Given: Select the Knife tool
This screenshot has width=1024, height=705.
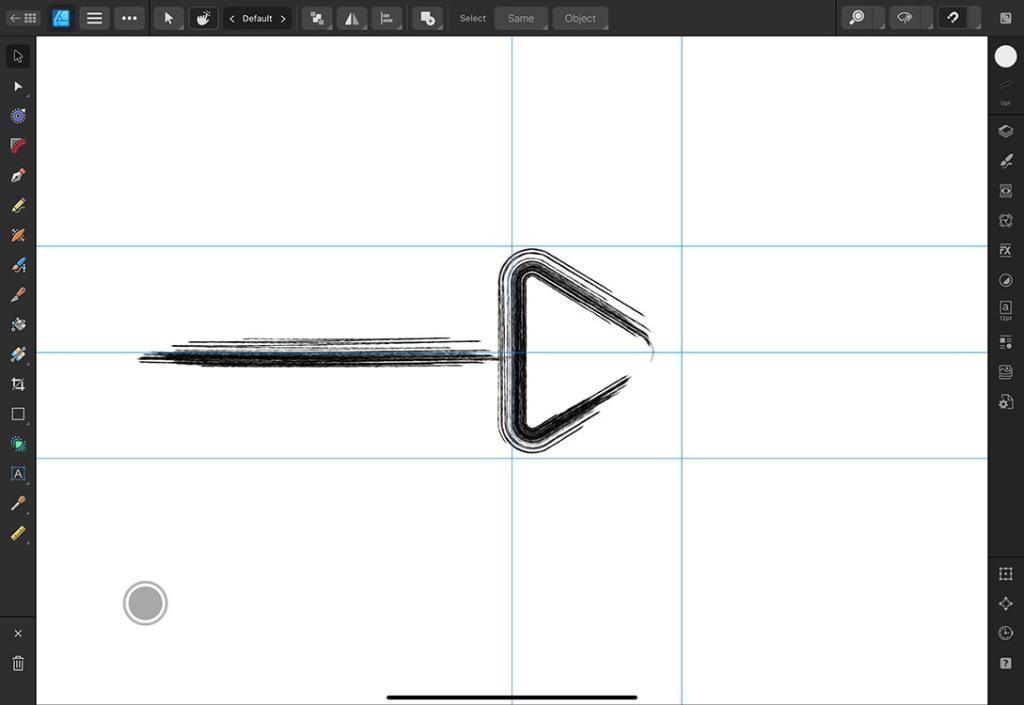Looking at the screenshot, I should [x=18, y=294].
